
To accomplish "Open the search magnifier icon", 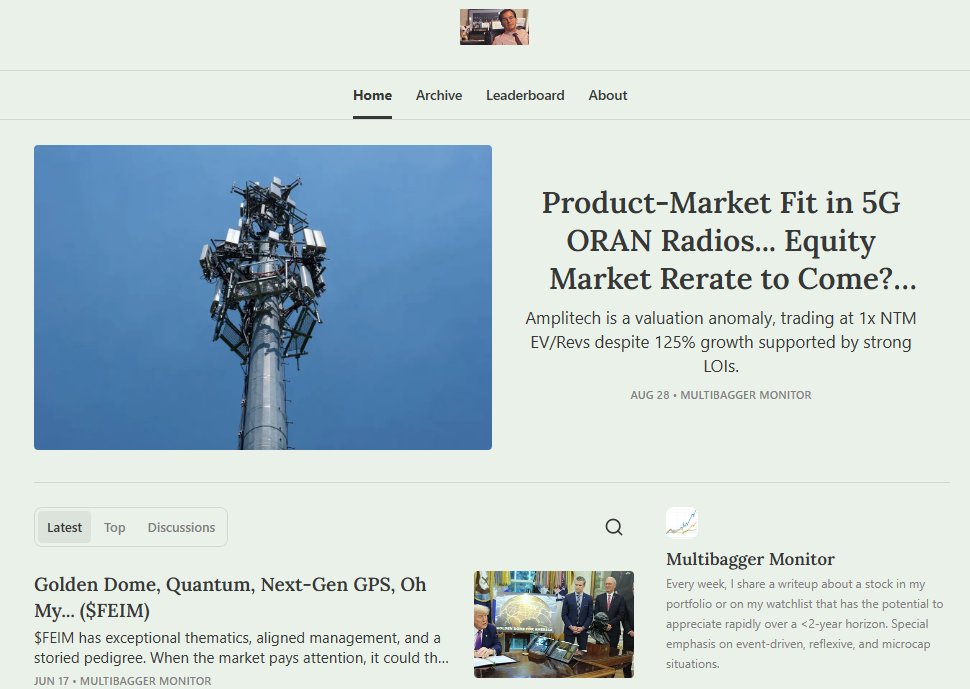I will click(614, 527).
